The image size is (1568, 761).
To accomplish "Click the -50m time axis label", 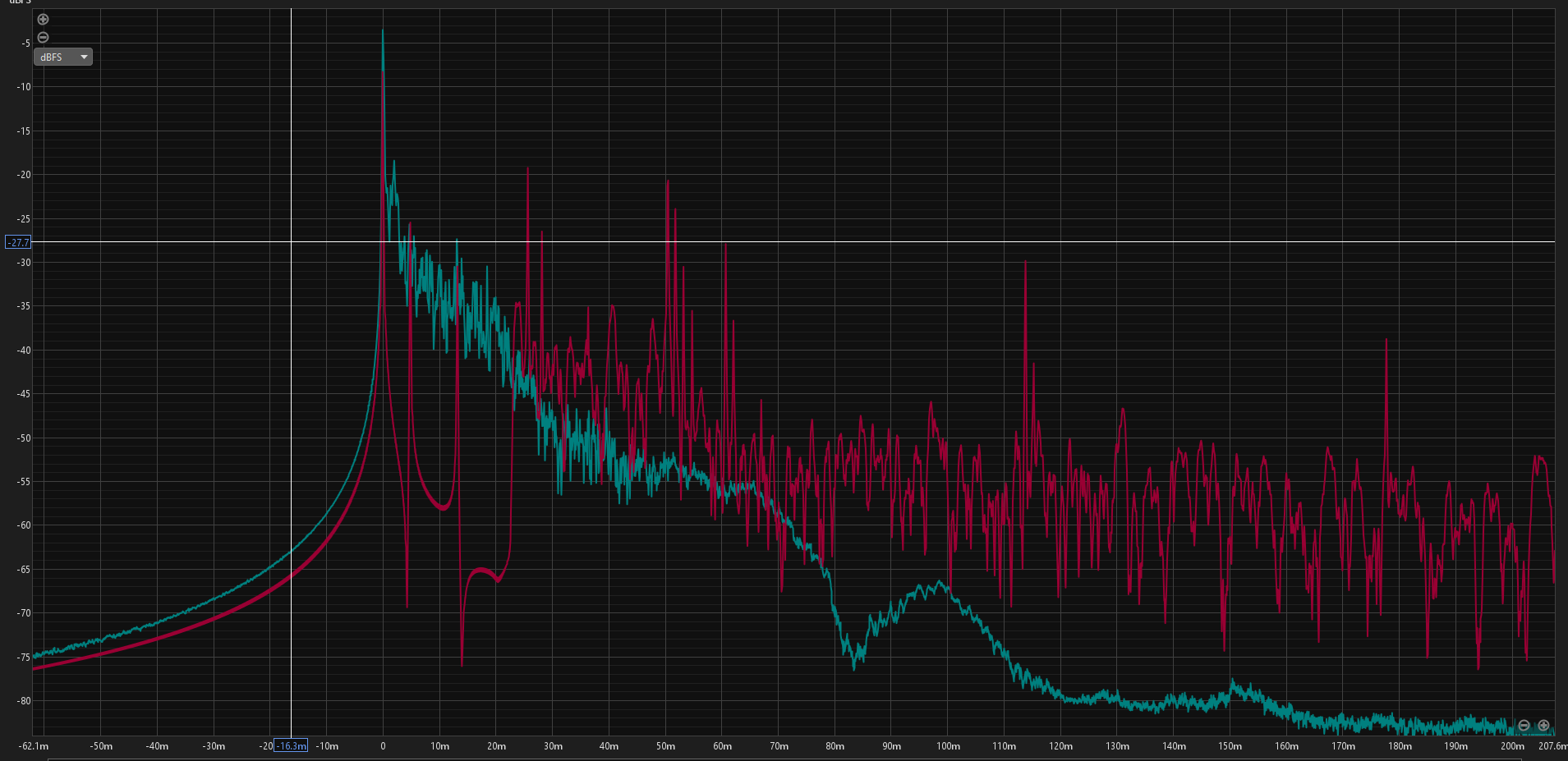I will pos(101,746).
